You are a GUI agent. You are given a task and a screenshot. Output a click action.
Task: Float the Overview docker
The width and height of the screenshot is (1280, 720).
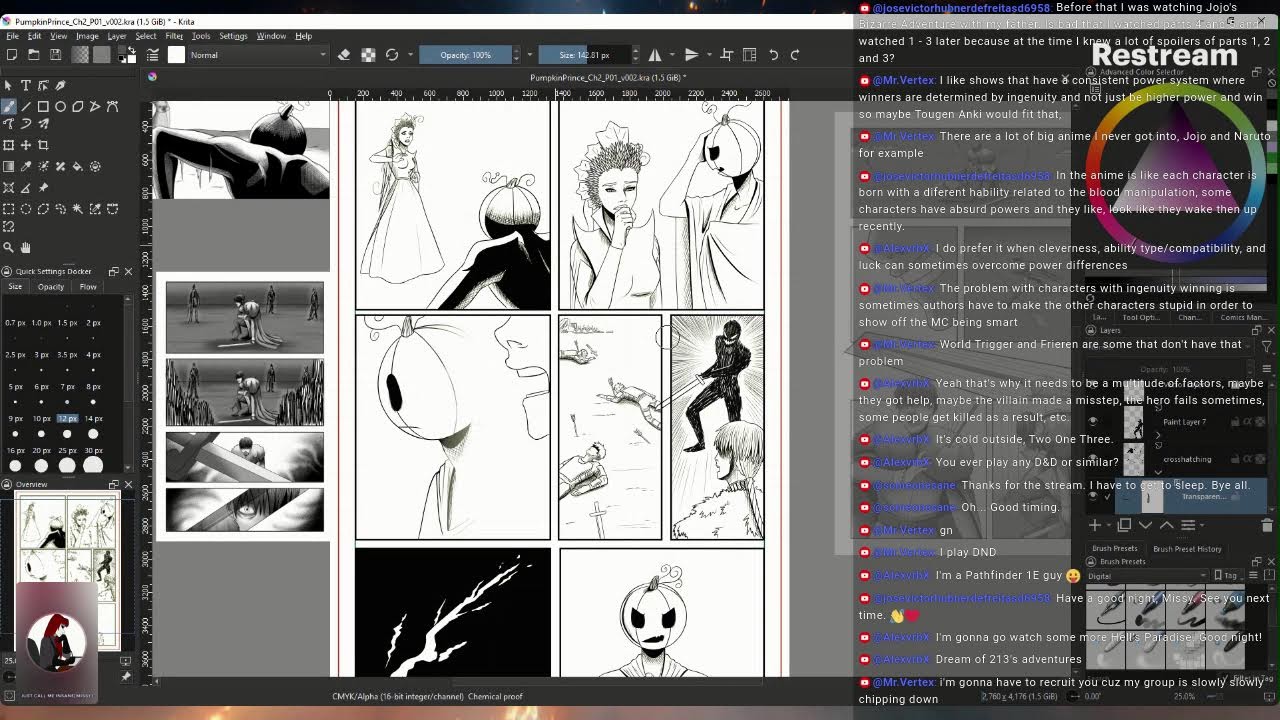[113, 484]
